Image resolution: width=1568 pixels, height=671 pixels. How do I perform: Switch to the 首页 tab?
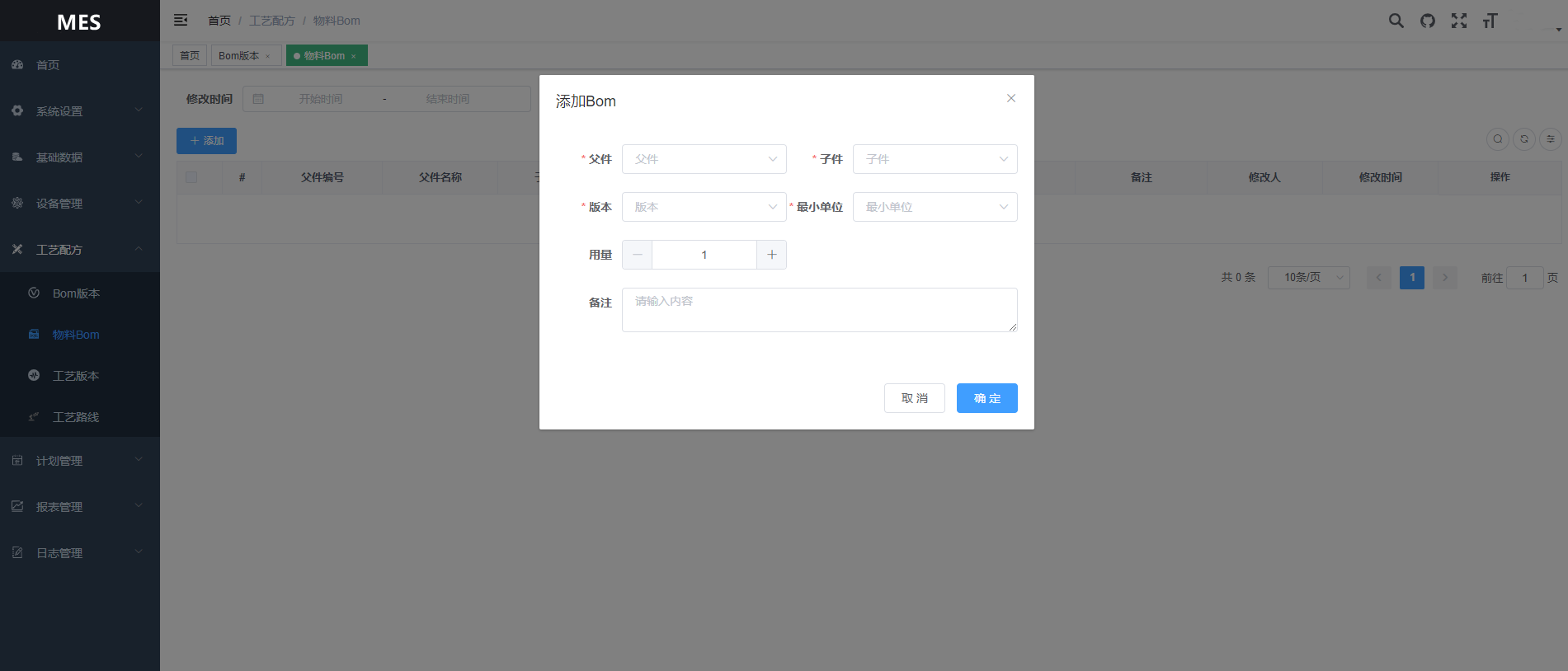(x=190, y=55)
